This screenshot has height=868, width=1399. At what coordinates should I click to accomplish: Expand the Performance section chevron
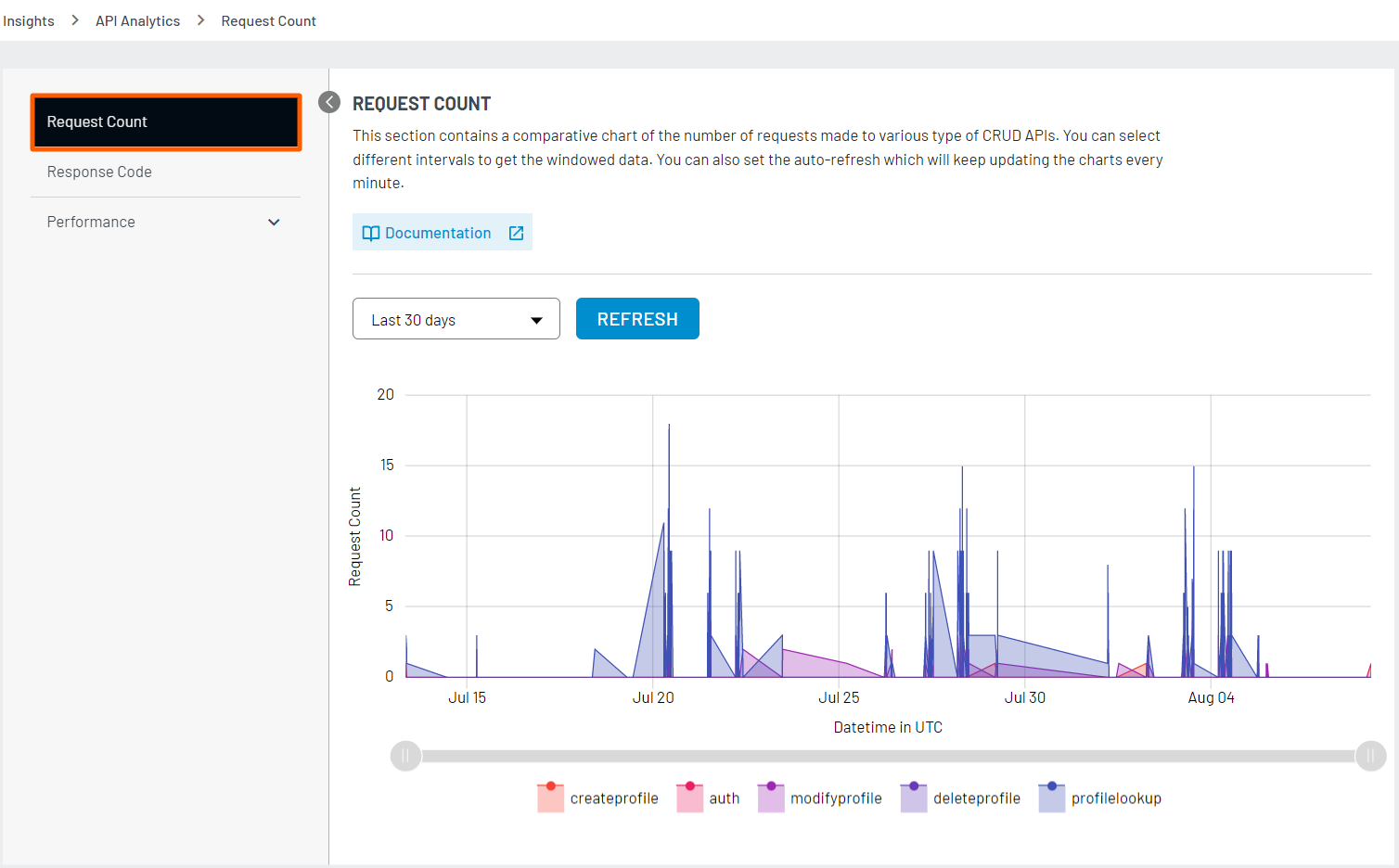click(x=274, y=222)
